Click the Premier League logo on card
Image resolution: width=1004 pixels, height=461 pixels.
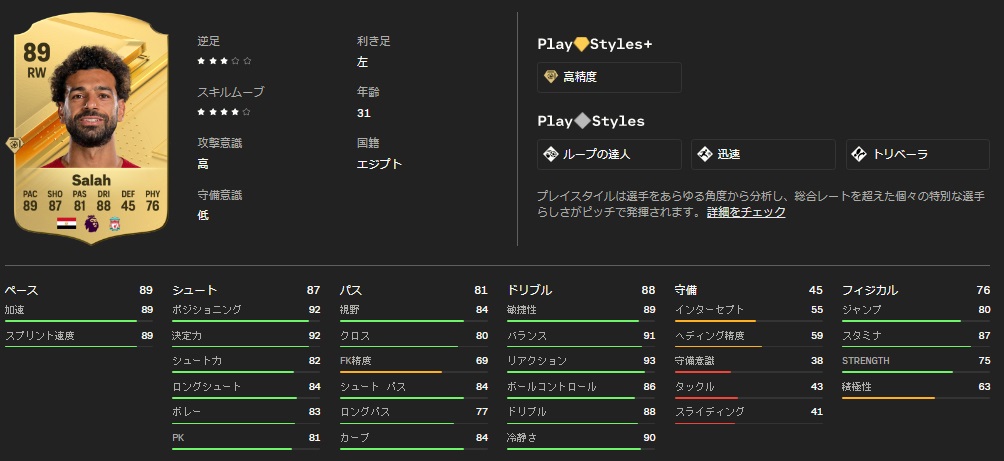pyautogui.click(x=91, y=224)
